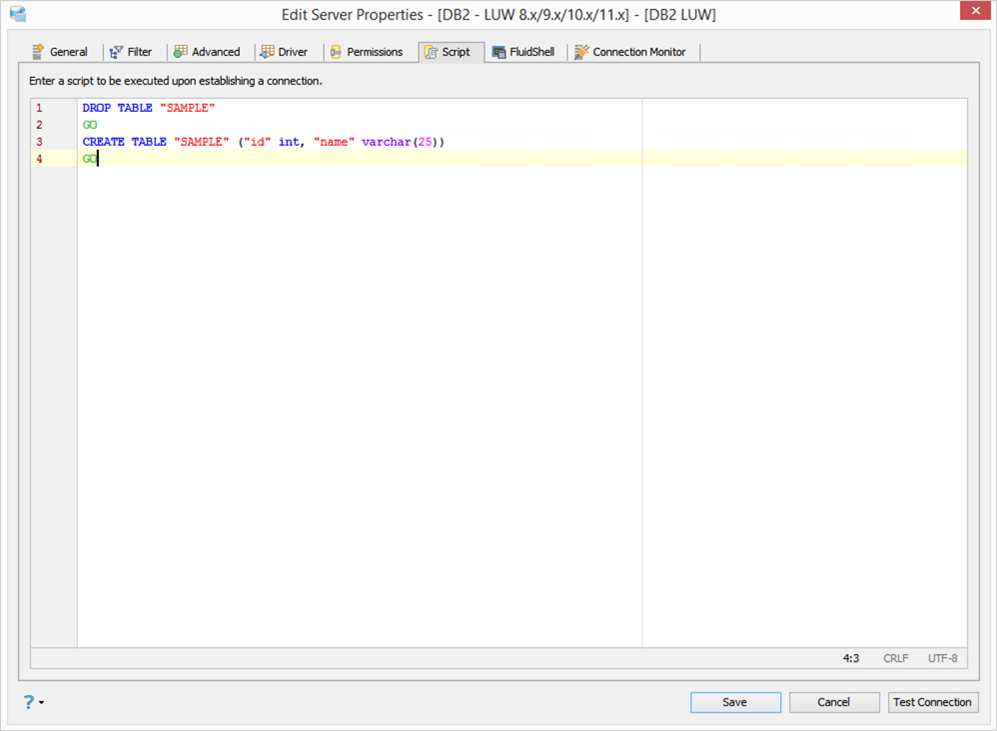997x731 pixels.
Task: Click the "id" column identifier
Action: (258, 142)
